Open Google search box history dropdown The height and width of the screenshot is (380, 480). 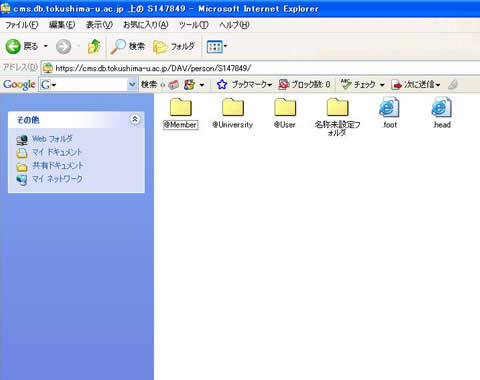point(132,85)
